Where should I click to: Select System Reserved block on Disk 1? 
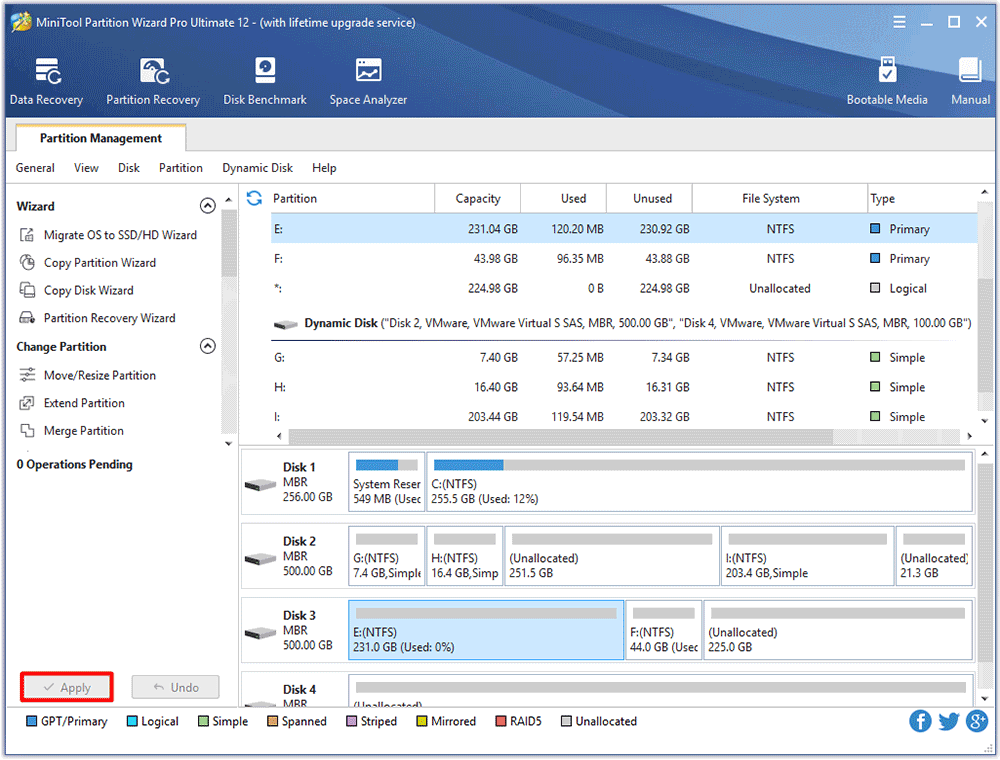386,481
